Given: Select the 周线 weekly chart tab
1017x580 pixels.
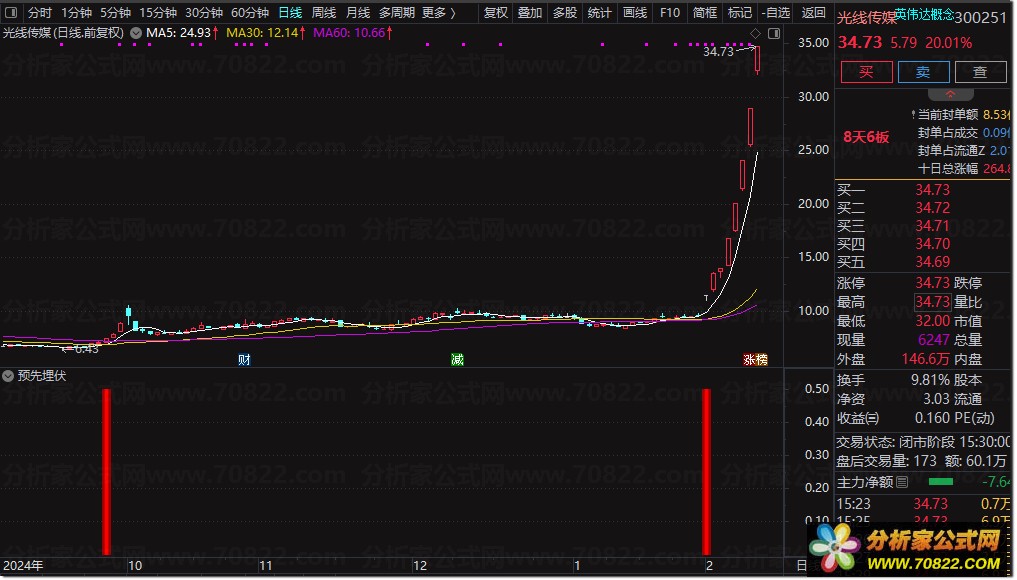Looking at the screenshot, I should pyautogui.click(x=324, y=12).
